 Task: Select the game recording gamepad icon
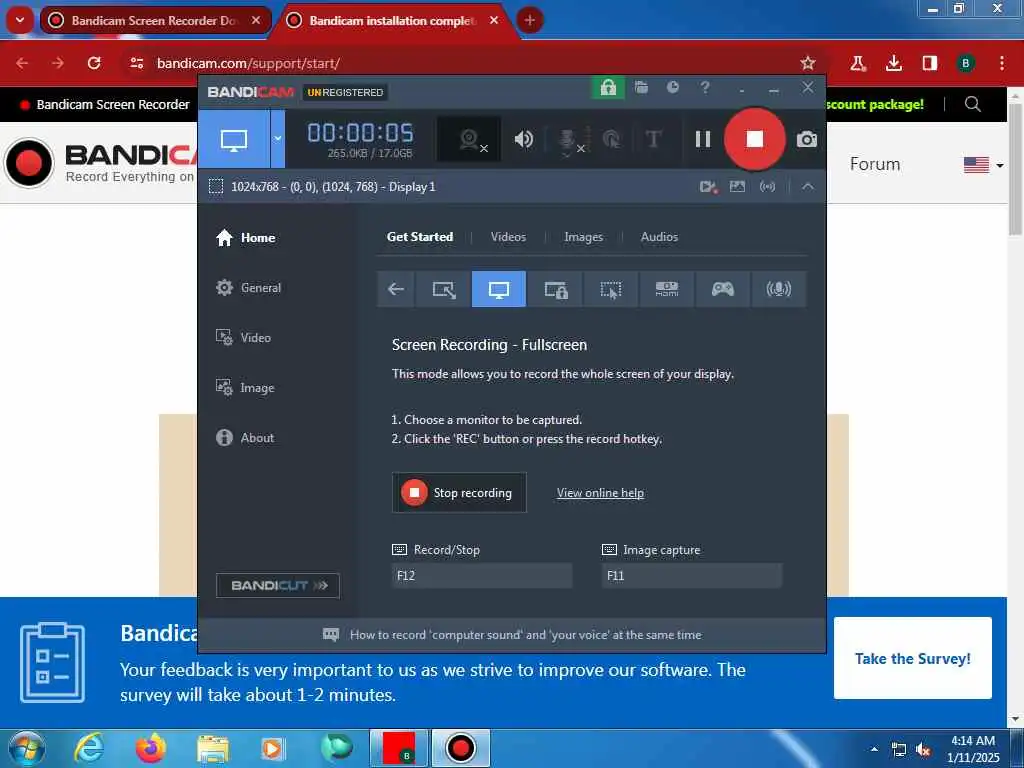tap(723, 289)
